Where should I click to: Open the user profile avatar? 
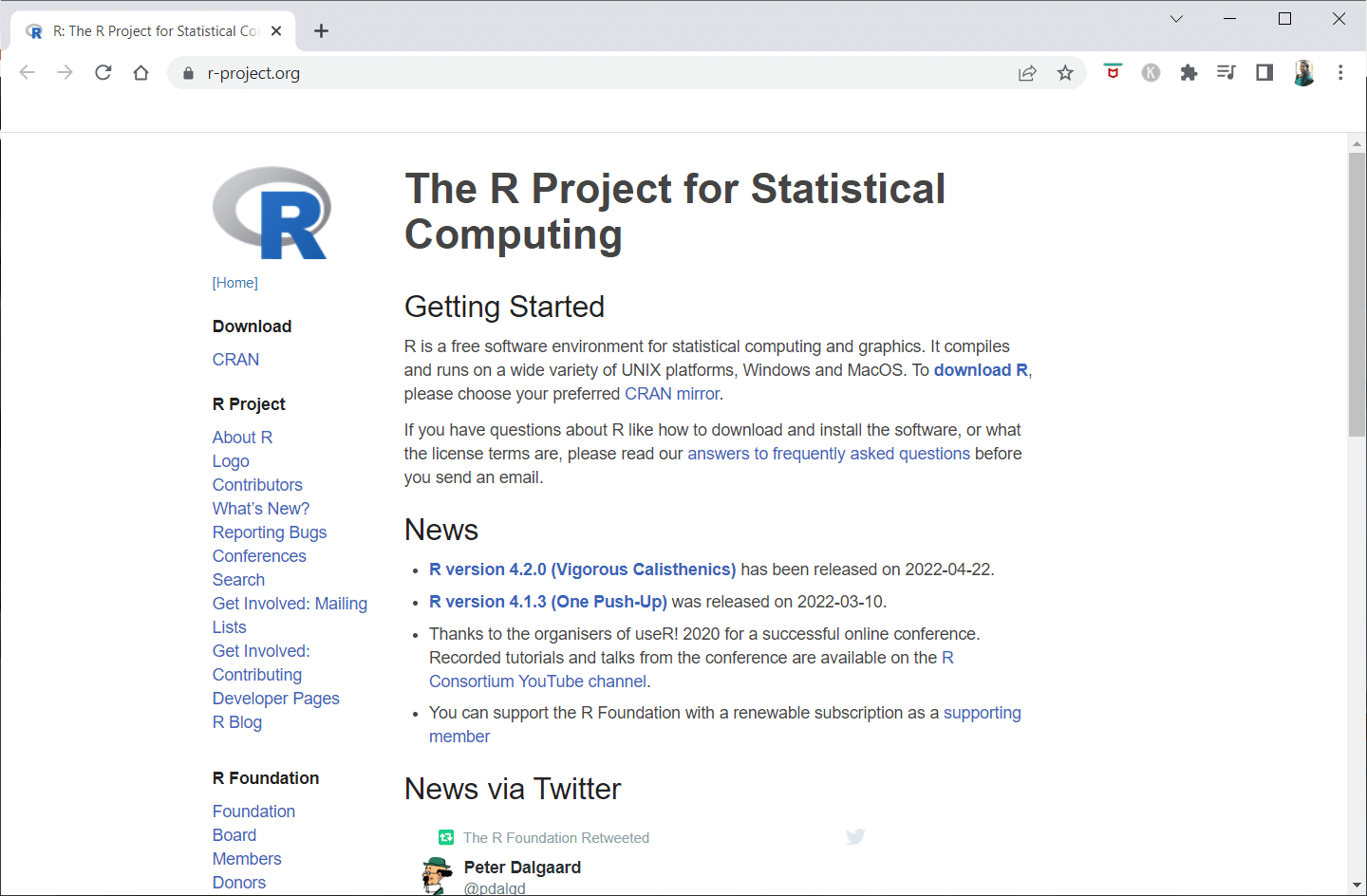pos(1303,73)
